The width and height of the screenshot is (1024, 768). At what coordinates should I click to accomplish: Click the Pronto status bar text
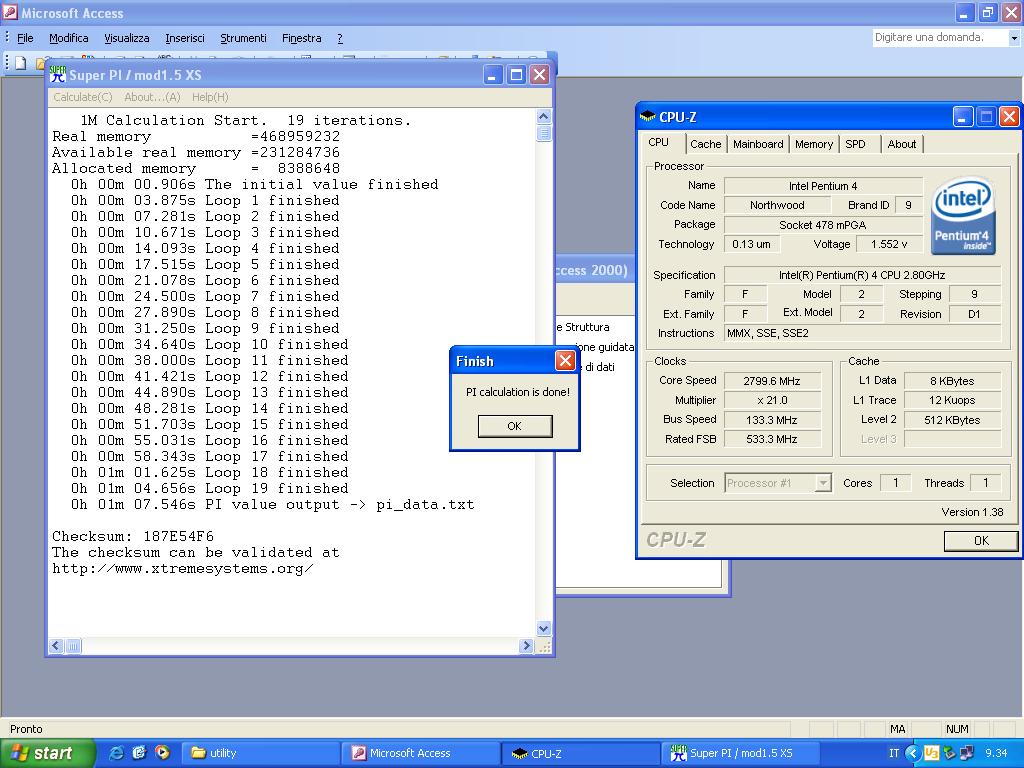(x=26, y=729)
